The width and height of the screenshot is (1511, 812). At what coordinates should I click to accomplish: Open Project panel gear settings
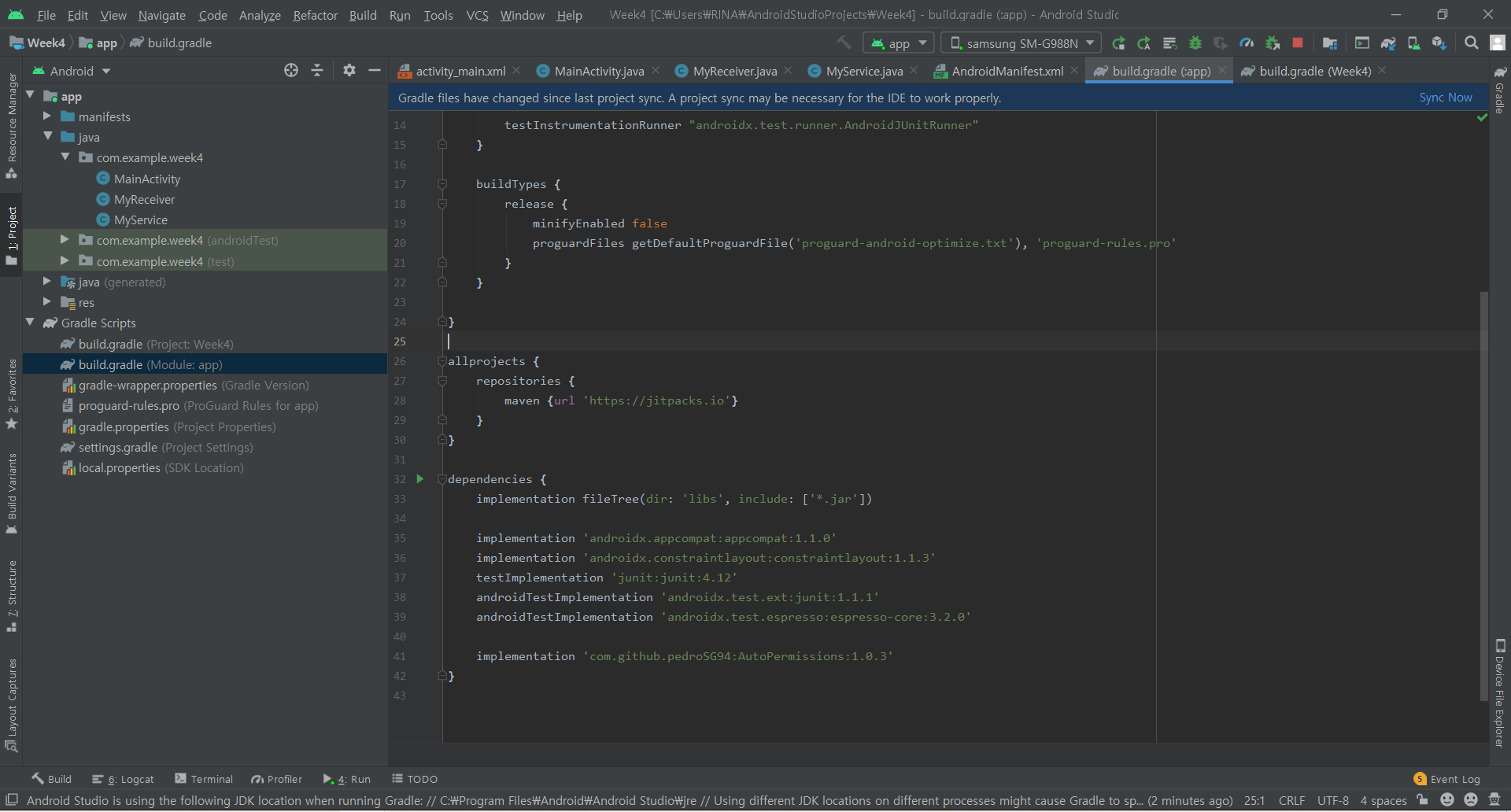349,71
